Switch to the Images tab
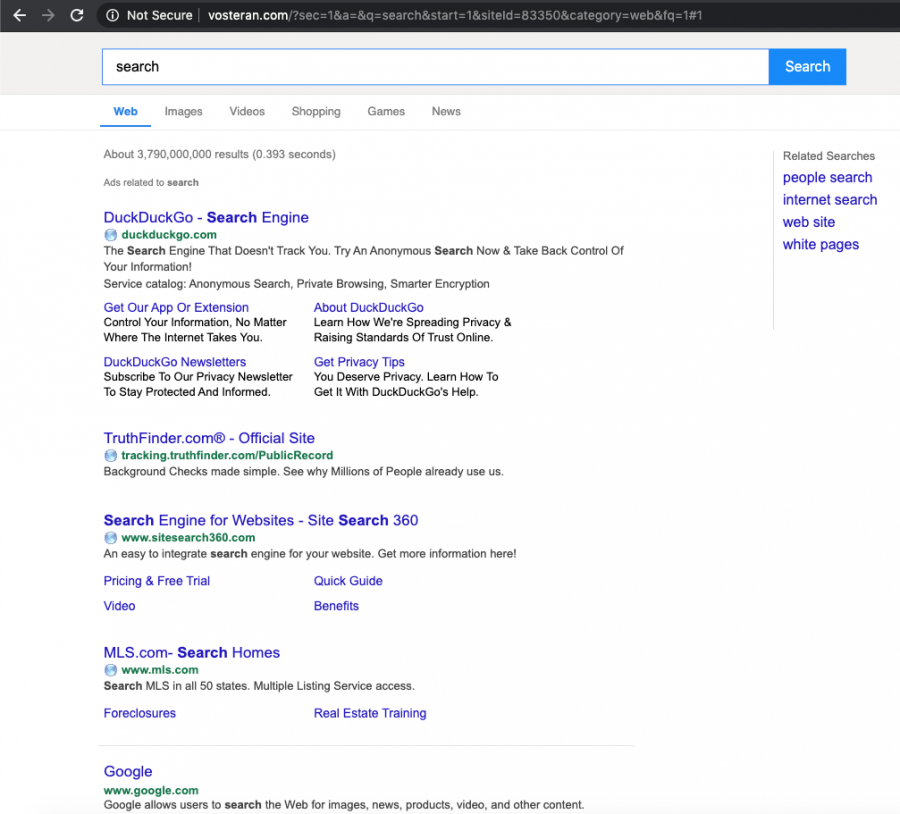Screen dimensions: 900x814 (183, 111)
